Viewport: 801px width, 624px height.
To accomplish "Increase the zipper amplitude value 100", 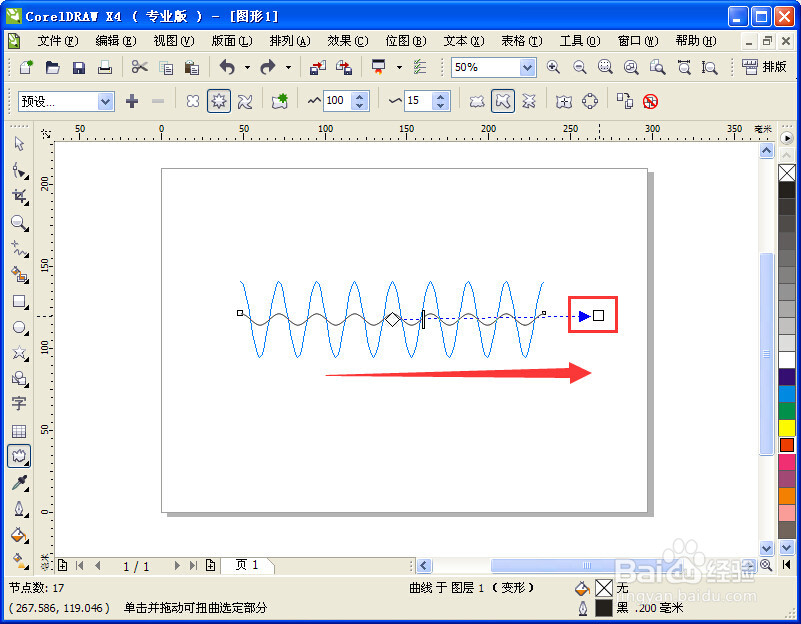I will (x=360, y=97).
